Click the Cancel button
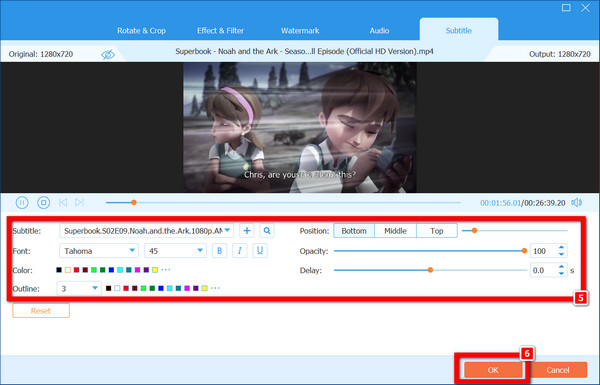 558,370
